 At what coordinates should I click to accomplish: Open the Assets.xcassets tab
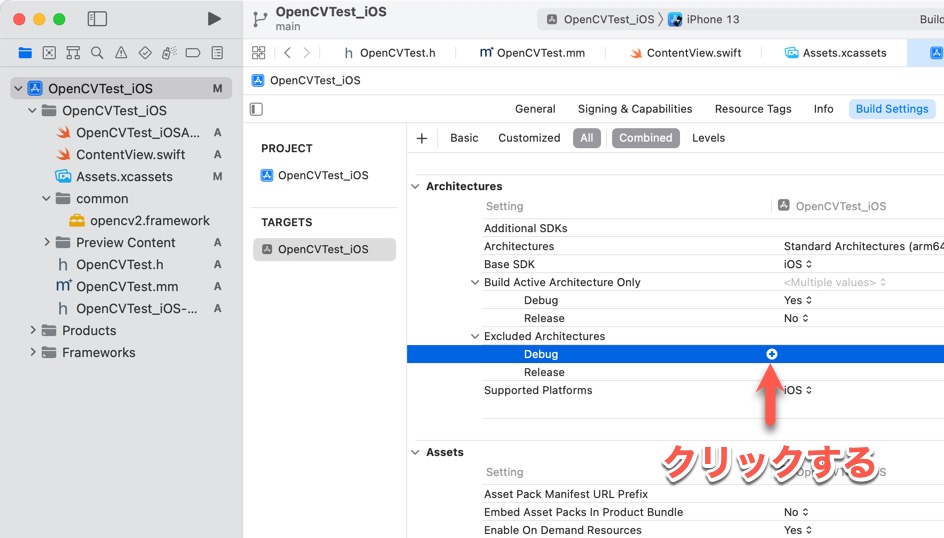coord(835,53)
